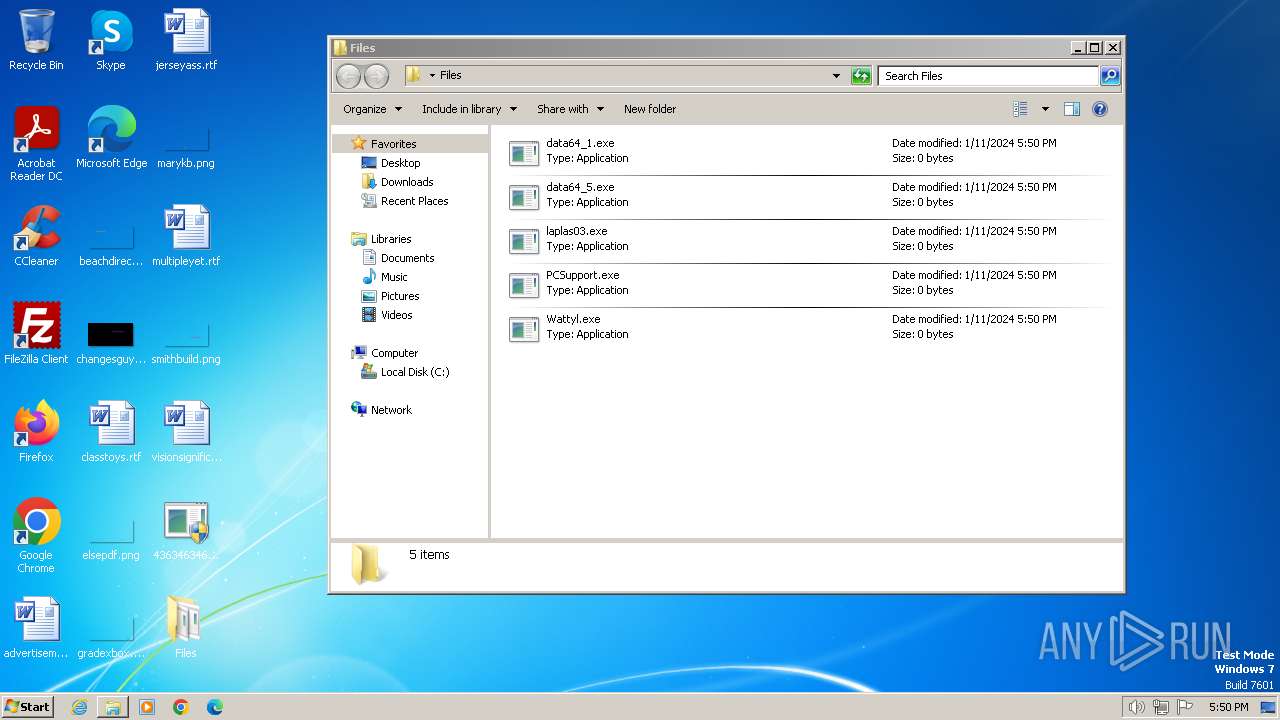The width and height of the screenshot is (1280, 720).
Task: Open Firefox desktop shortcut
Action: [x=36, y=432]
